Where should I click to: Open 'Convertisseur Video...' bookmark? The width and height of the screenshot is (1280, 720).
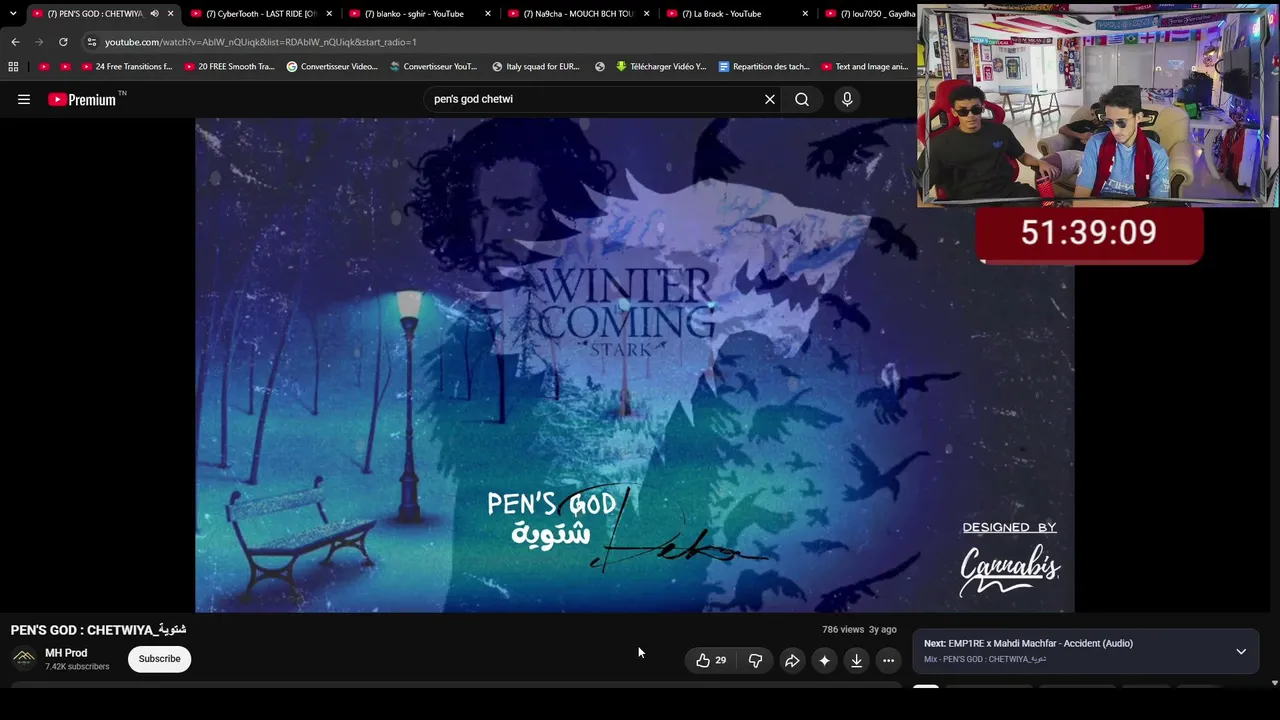tap(332, 67)
